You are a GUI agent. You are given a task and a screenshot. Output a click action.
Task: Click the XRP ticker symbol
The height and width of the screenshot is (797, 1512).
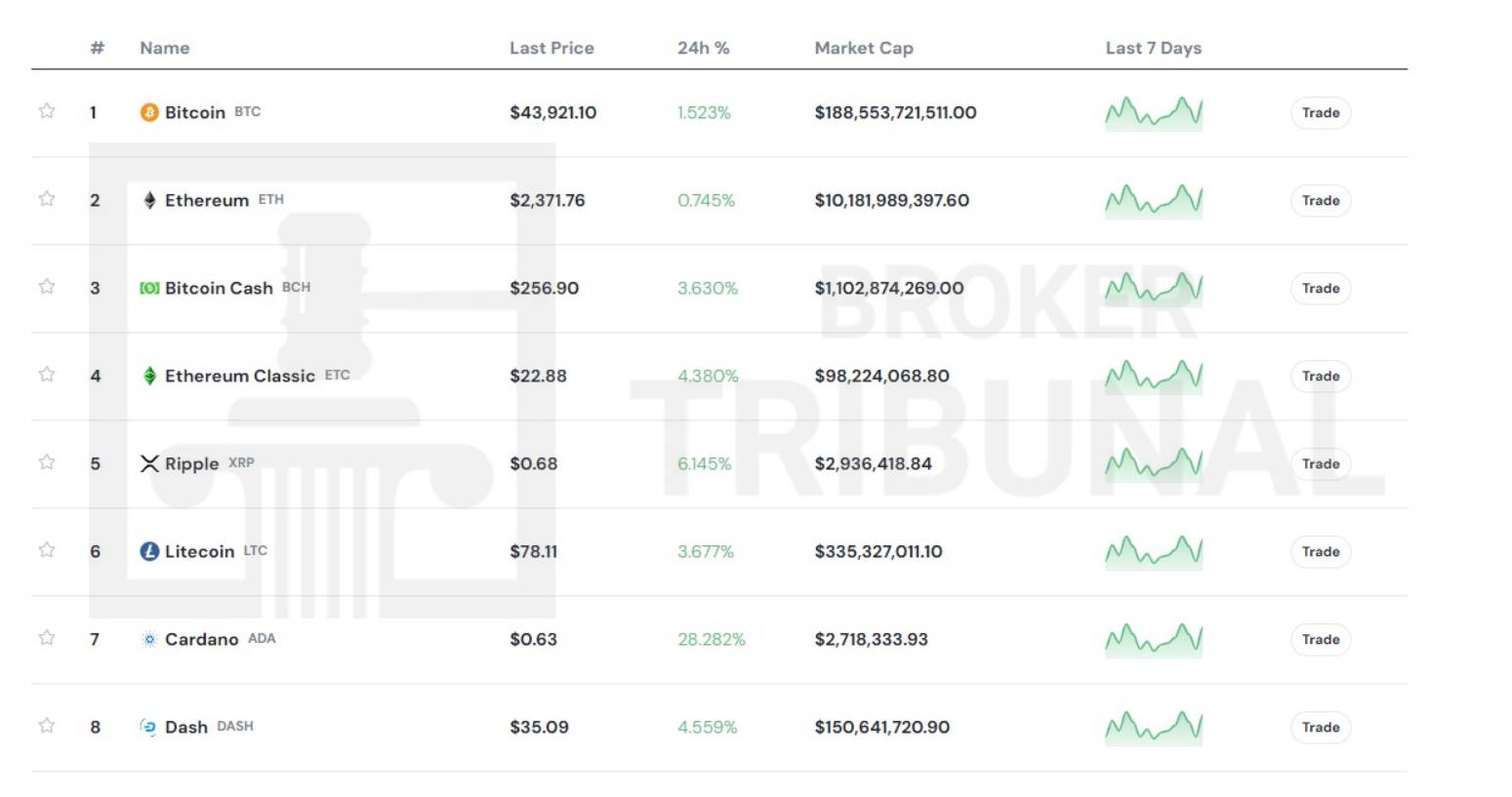click(241, 462)
